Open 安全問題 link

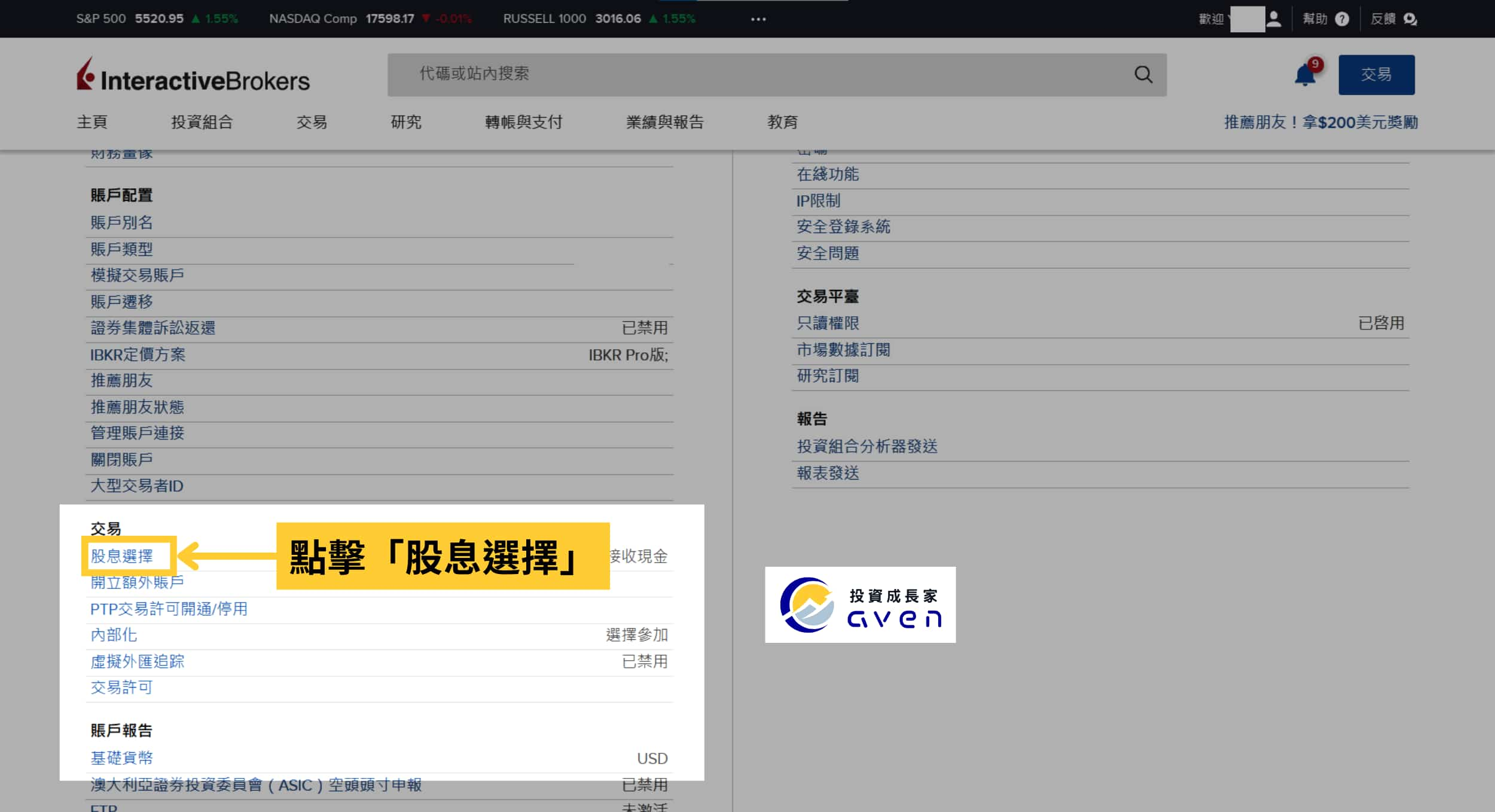pyautogui.click(x=828, y=254)
